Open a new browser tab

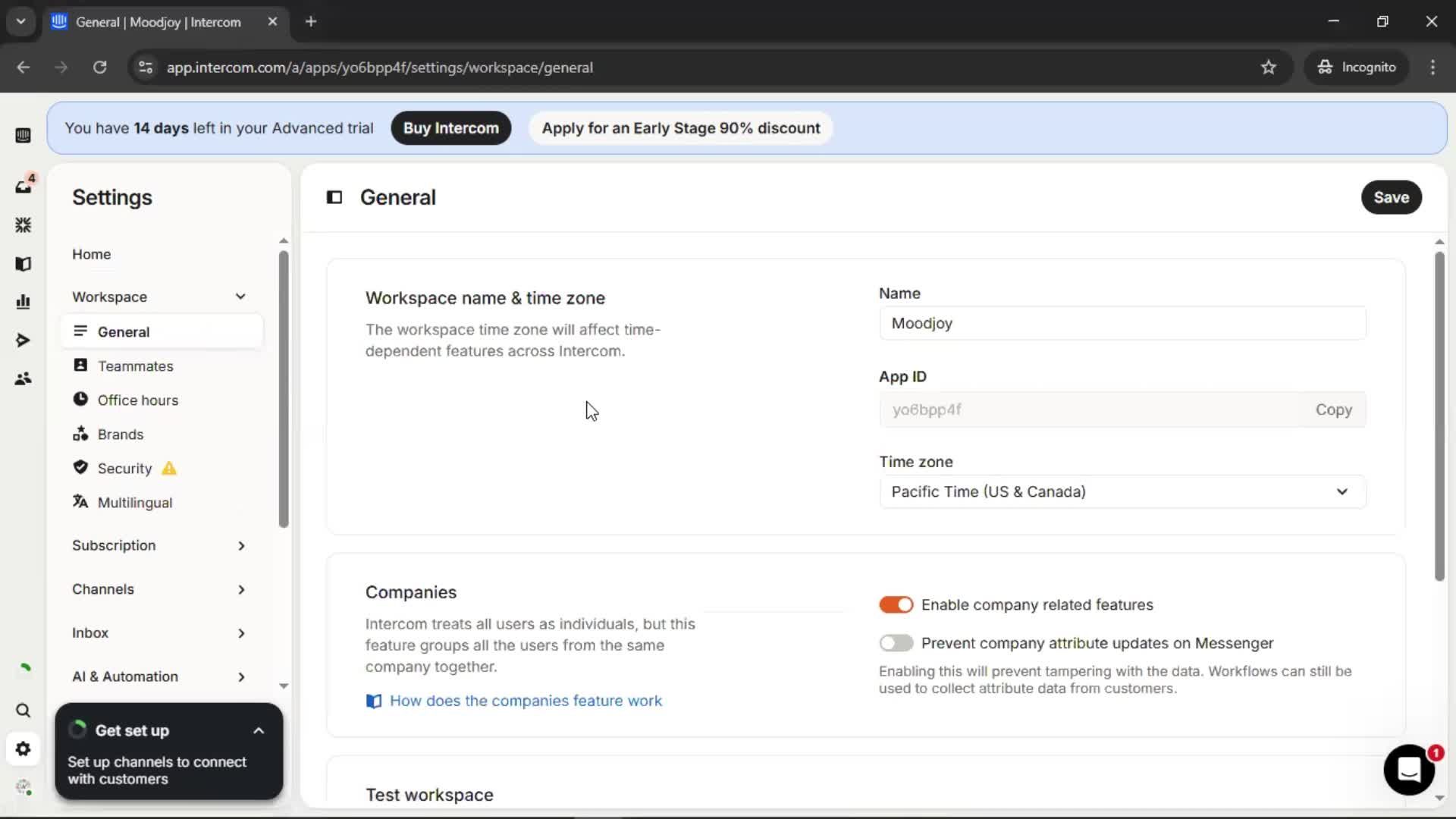pos(311,21)
